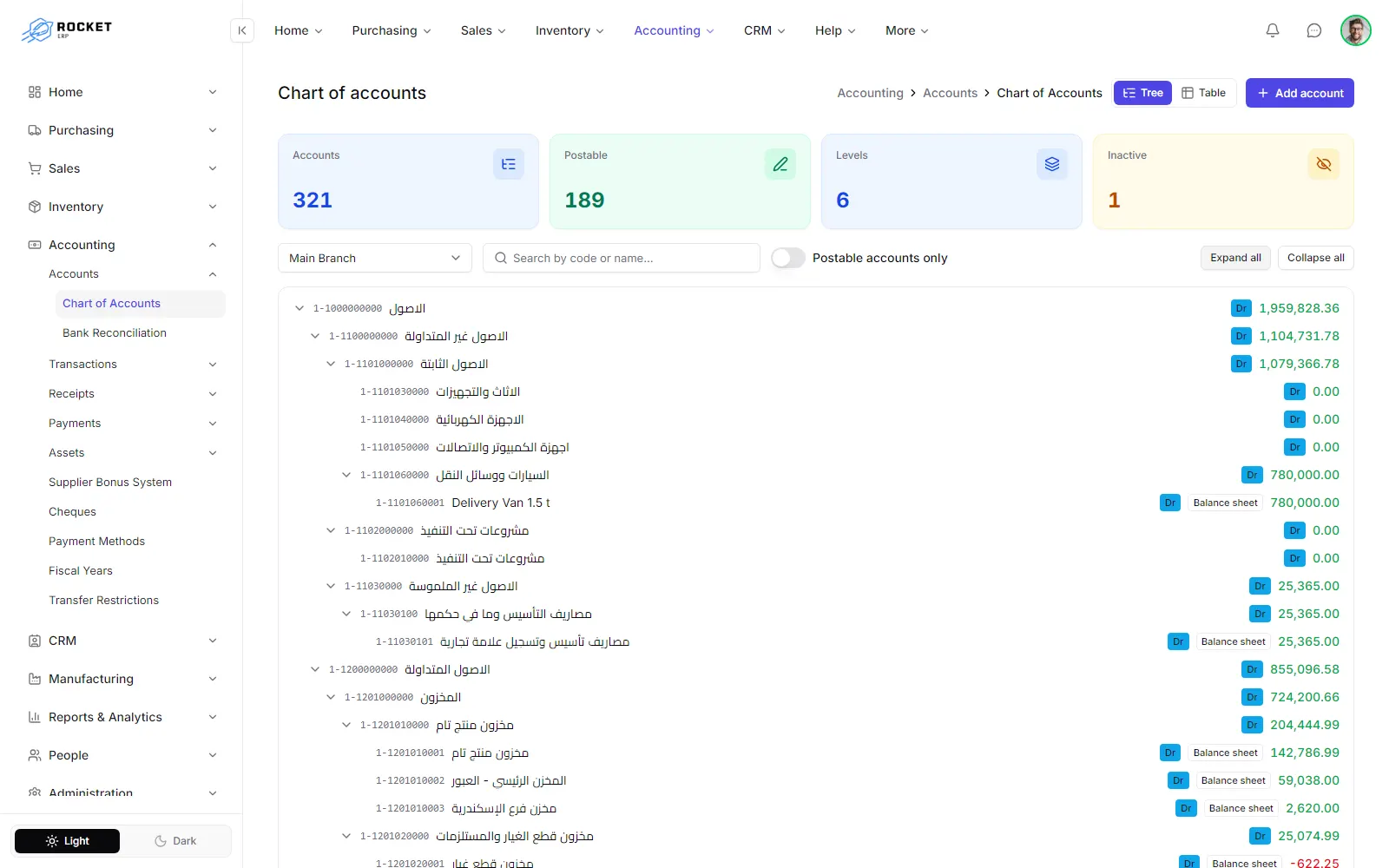Open the Purchasing top menu
The image size is (1389, 868).
(x=392, y=30)
